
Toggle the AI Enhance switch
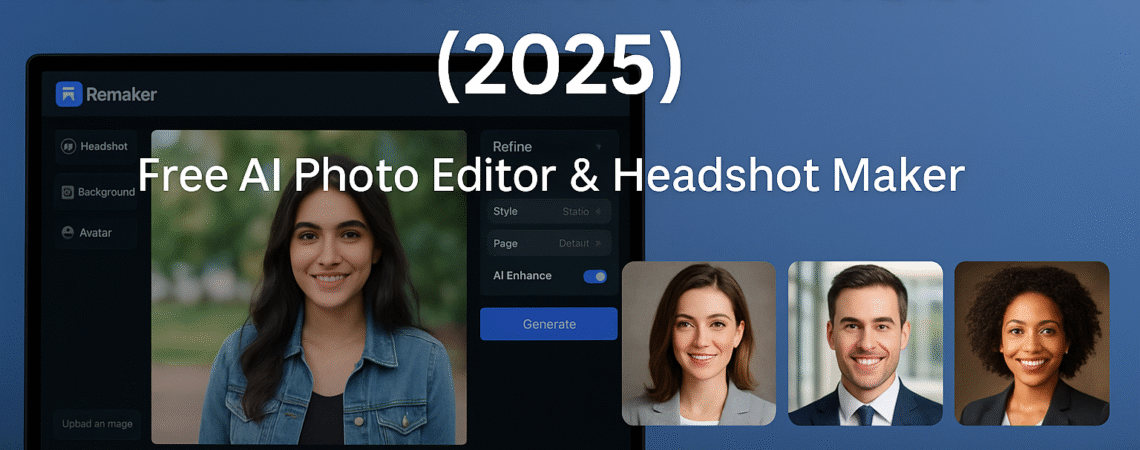595,276
